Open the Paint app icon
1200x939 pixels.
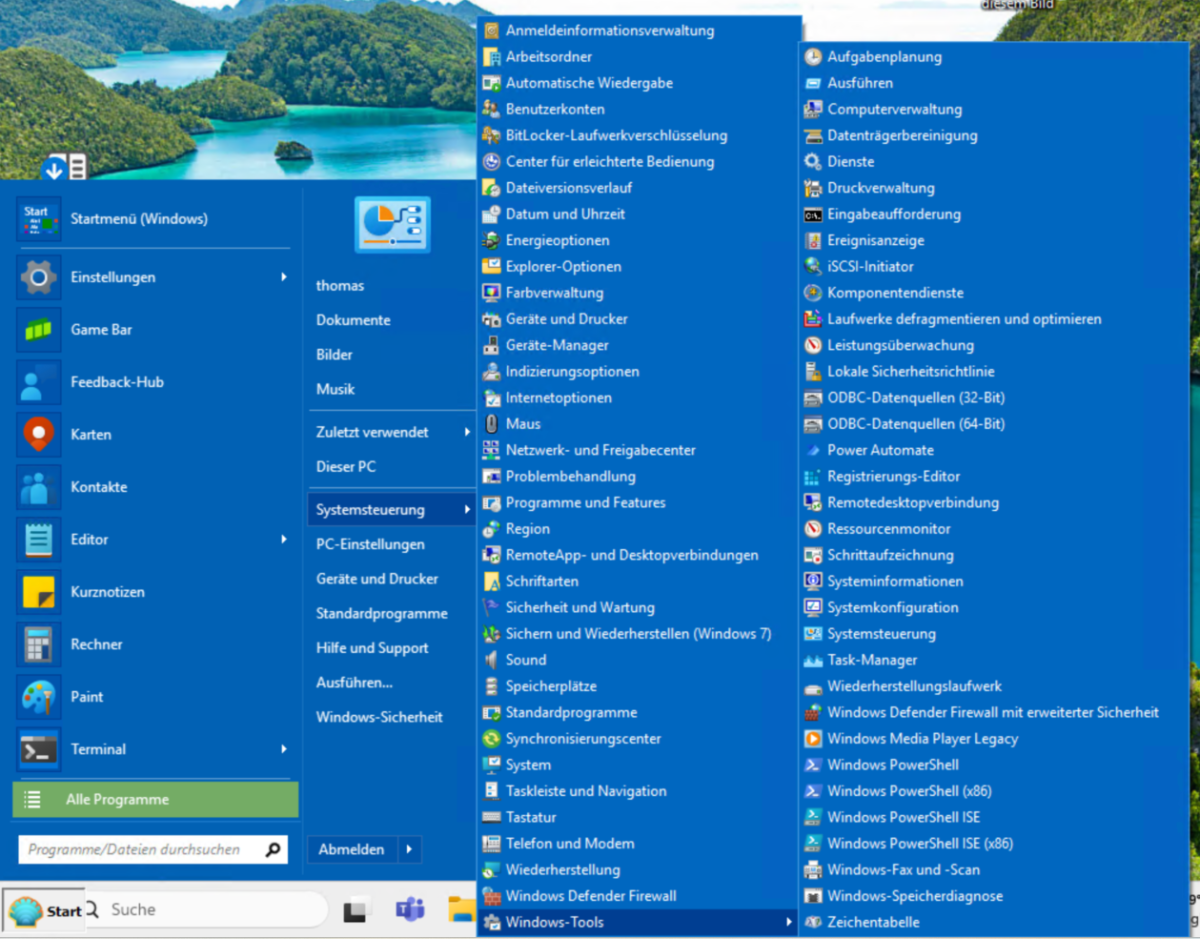point(38,697)
